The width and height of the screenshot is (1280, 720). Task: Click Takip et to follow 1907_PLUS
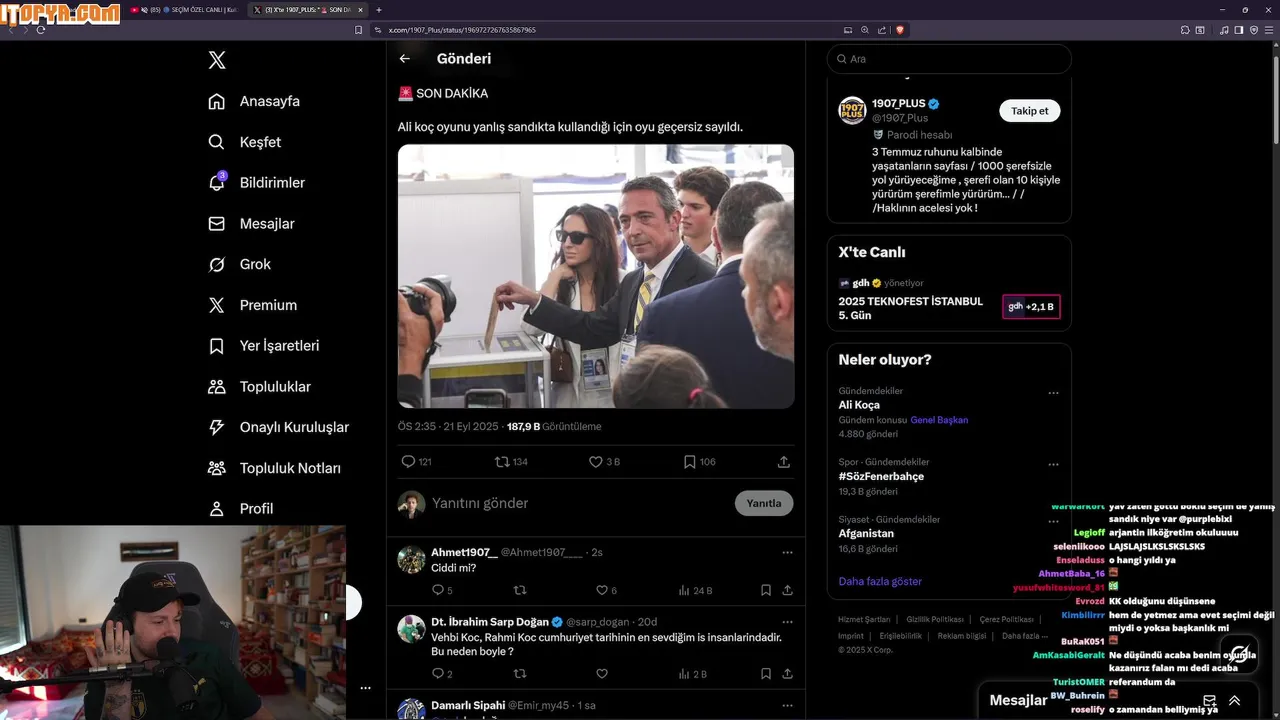(1030, 111)
